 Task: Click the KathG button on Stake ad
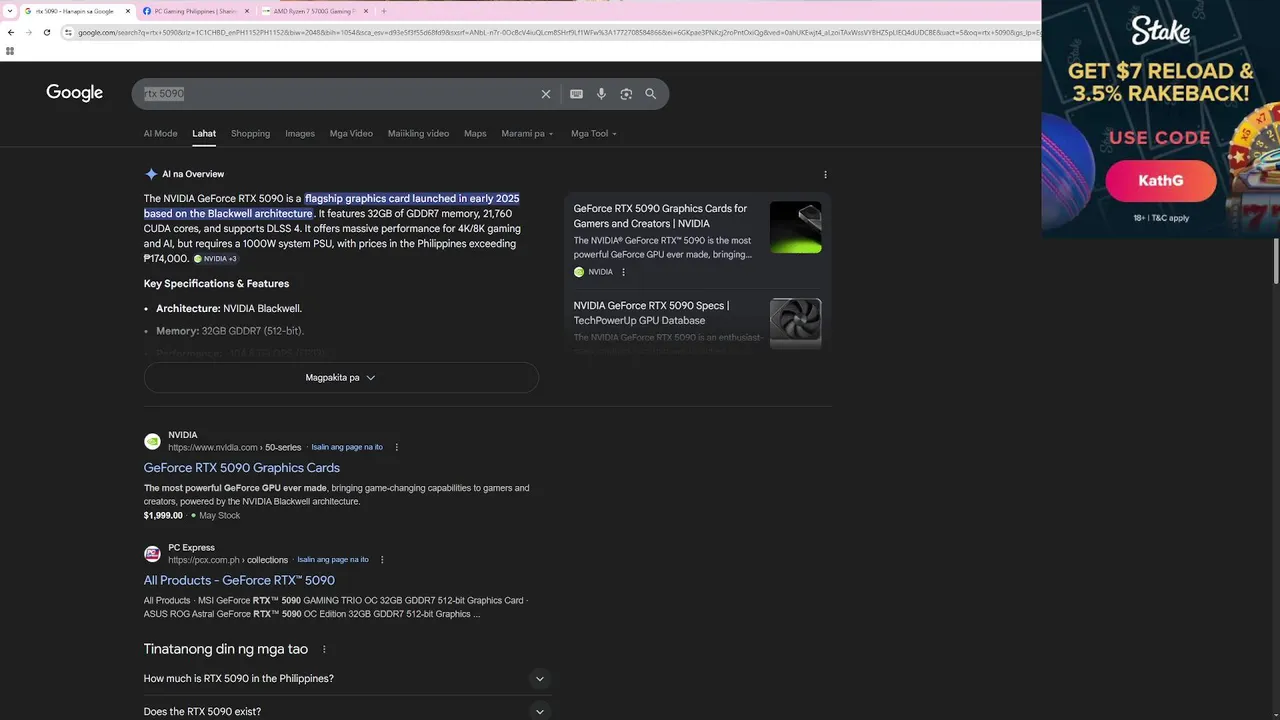[x=1161, y=181]
